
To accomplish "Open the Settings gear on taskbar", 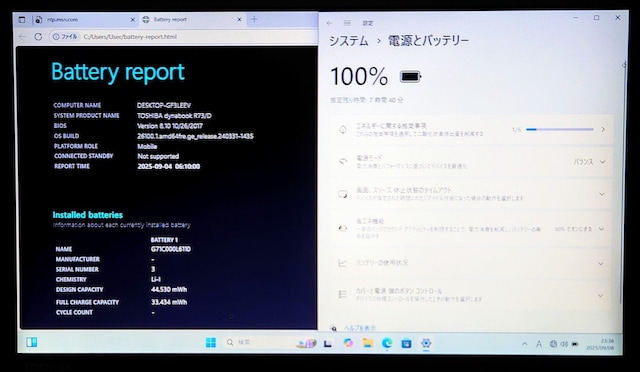I will (x=426, y=343).
